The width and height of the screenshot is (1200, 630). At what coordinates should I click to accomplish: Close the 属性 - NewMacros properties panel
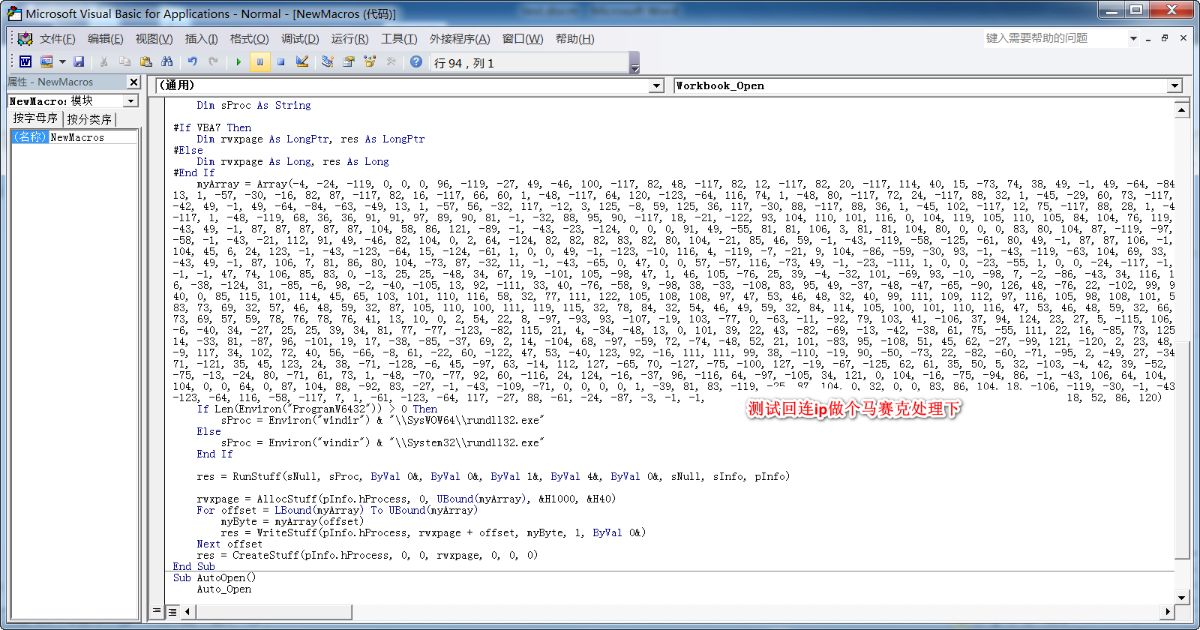pos(133,82)
